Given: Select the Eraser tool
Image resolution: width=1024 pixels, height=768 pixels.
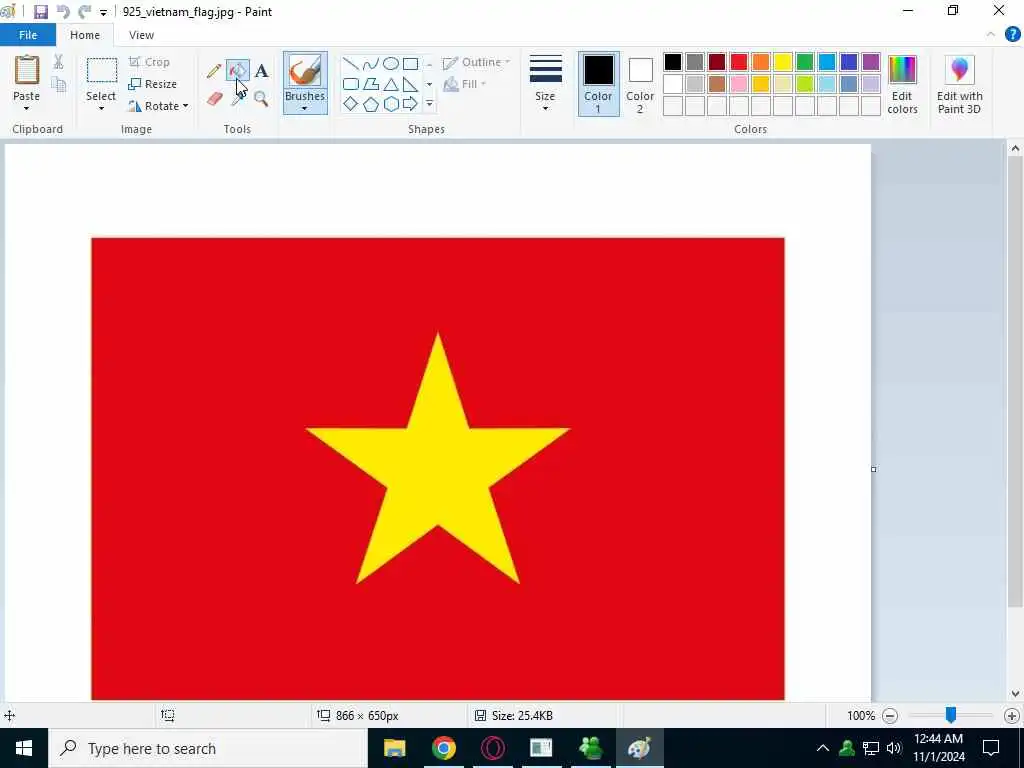Looking at the screenshot, I should click(214, 99).
